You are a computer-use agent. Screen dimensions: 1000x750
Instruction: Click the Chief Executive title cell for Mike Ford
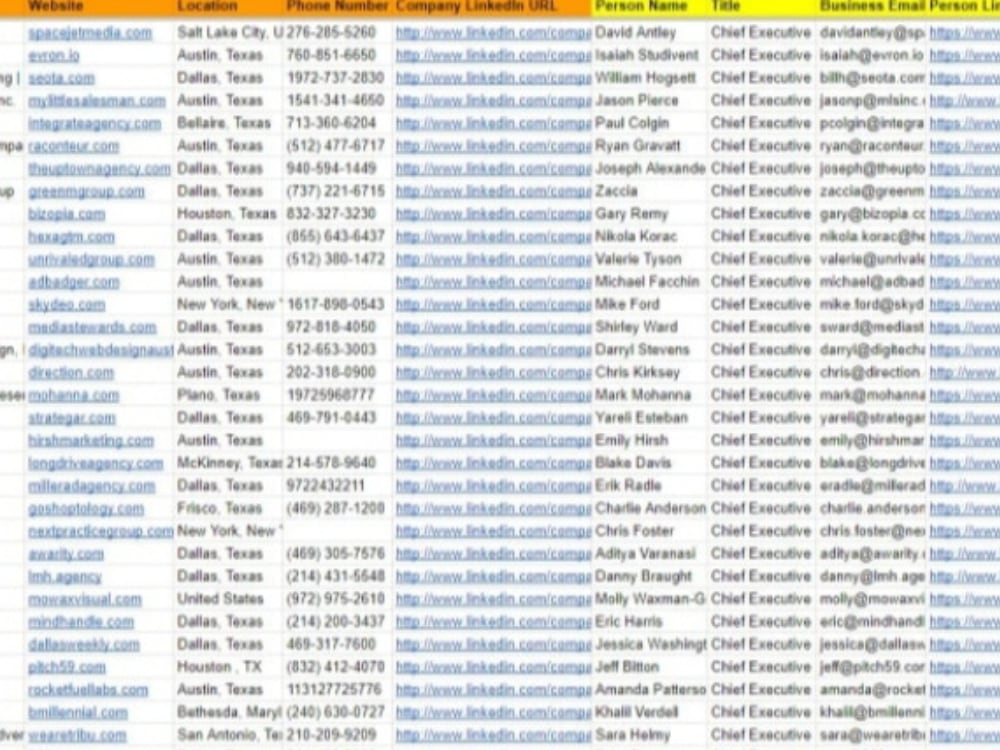click(x=746, y=304)
